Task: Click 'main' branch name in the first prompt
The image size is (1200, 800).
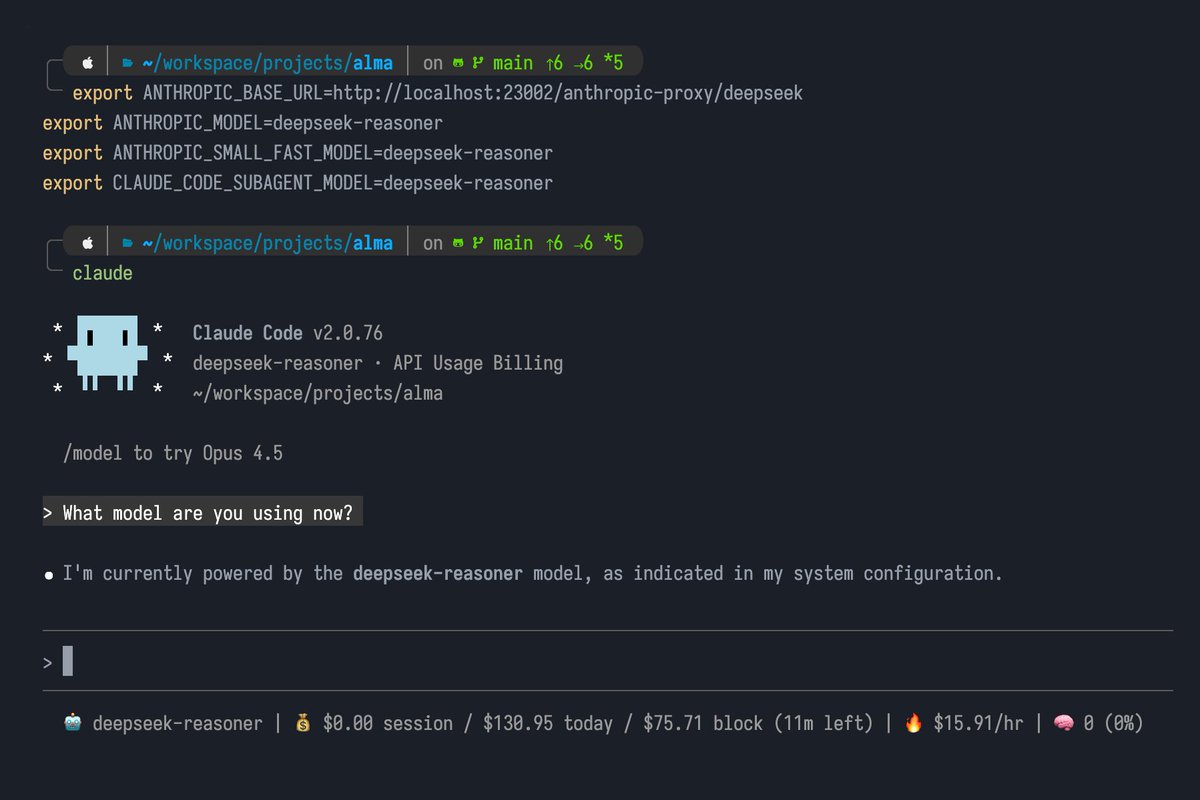Action: [513, 63]
